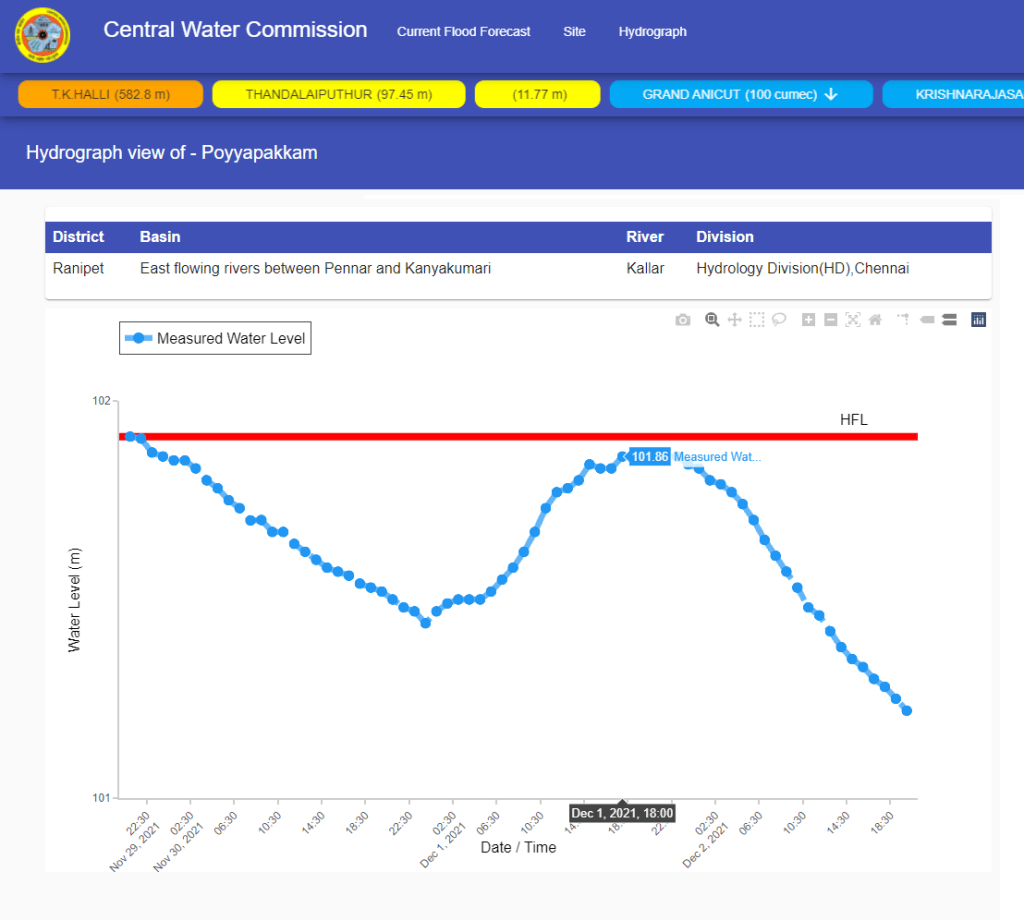Click the Autoscale chart icon
1024x920 pixels.
click(x=853, y=320)
